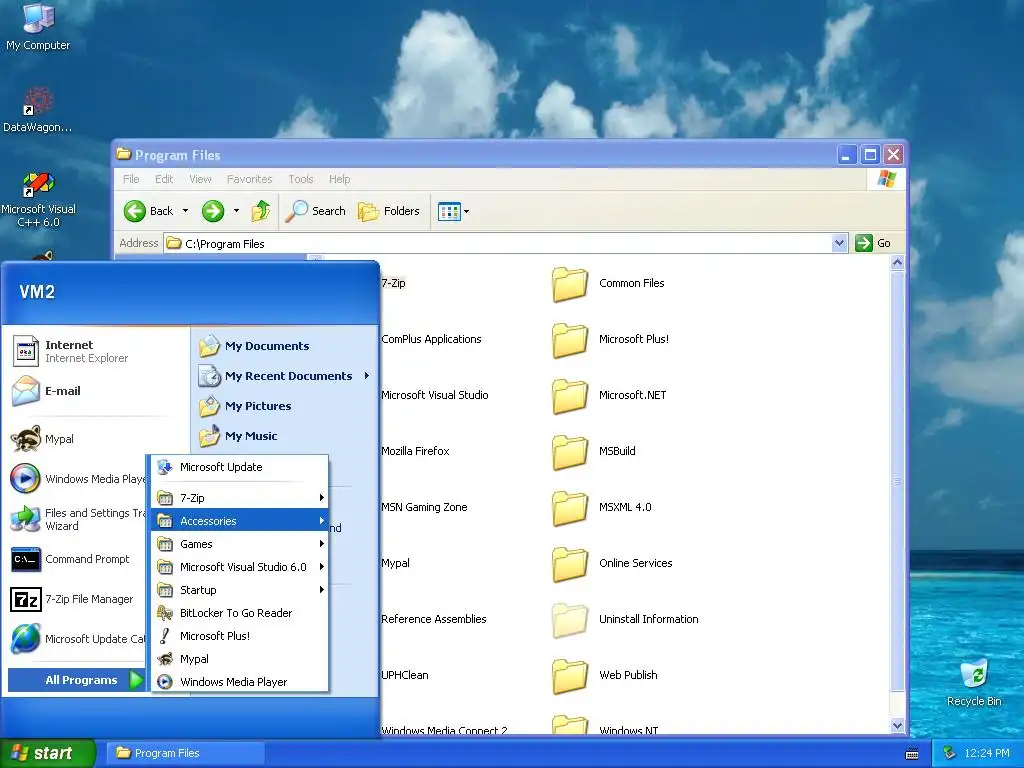Expand the Microsoft Visual Studio 6.0 submenu
This screenshot has width=1024, height=768.
tap(240, 567)
